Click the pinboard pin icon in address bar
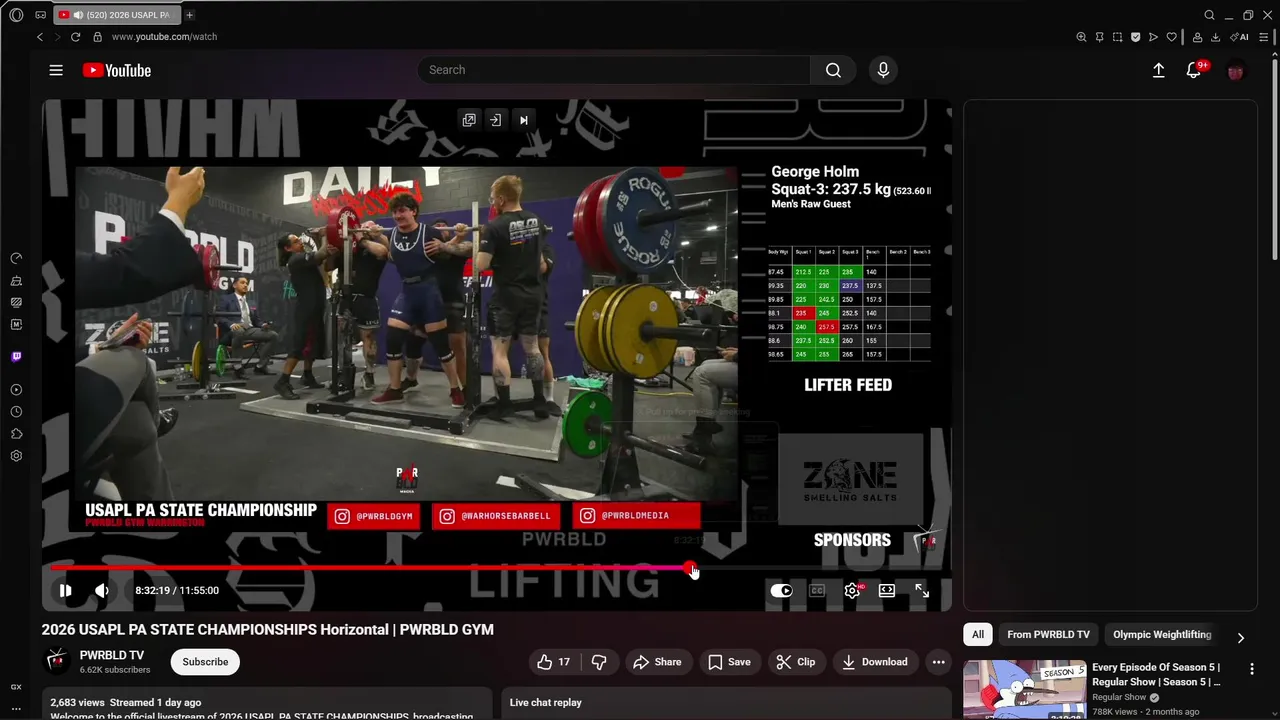This screenshot has width=1280, height=720. (x=1099, y=37)
